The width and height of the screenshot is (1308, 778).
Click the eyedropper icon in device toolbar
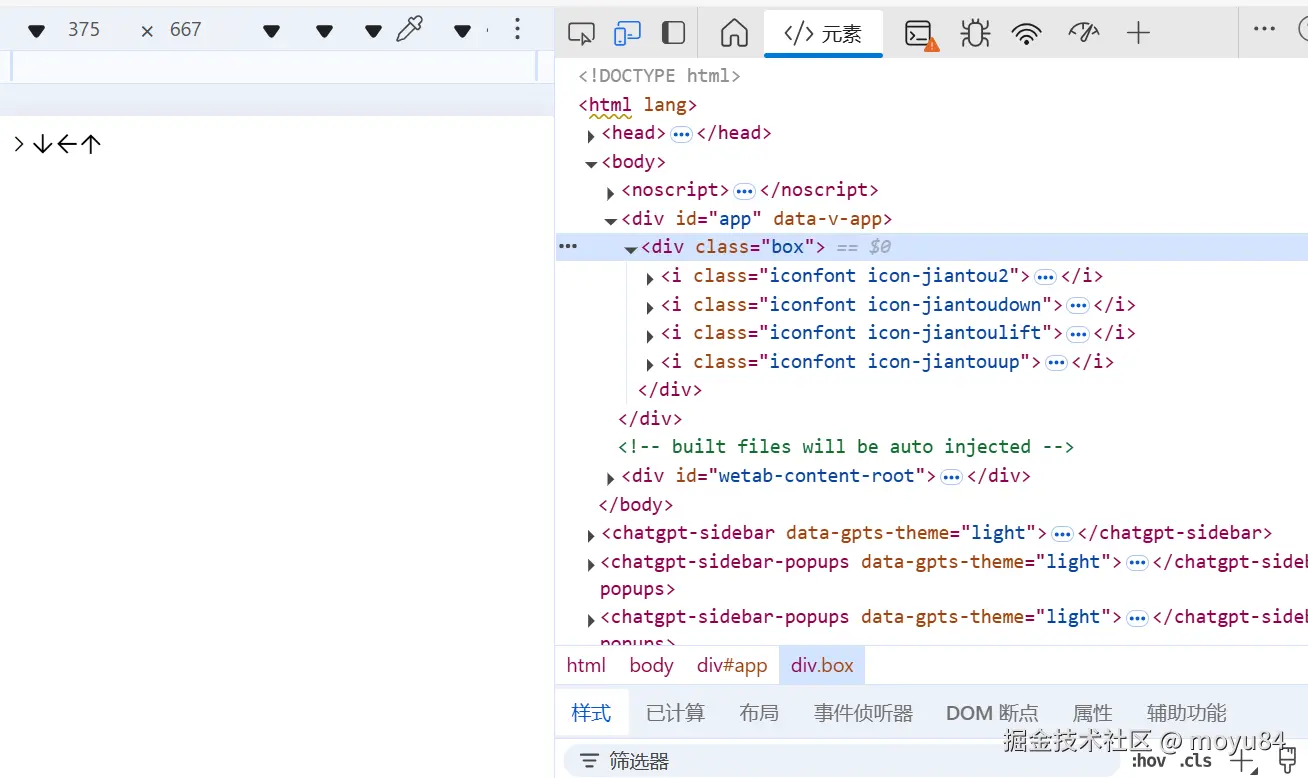click(409, 30)
